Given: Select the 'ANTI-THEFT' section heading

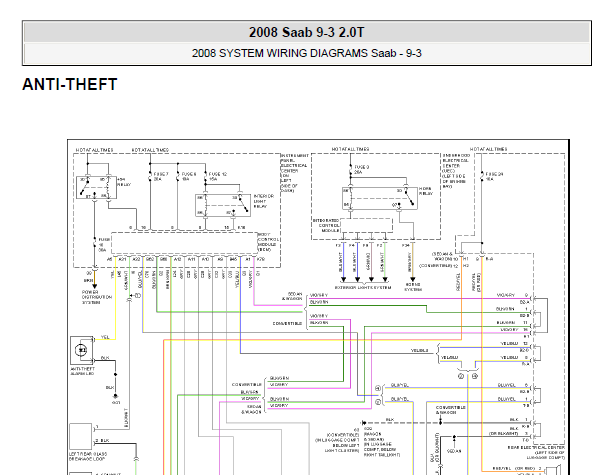Looking at the screenshot, I should [69, 84].
